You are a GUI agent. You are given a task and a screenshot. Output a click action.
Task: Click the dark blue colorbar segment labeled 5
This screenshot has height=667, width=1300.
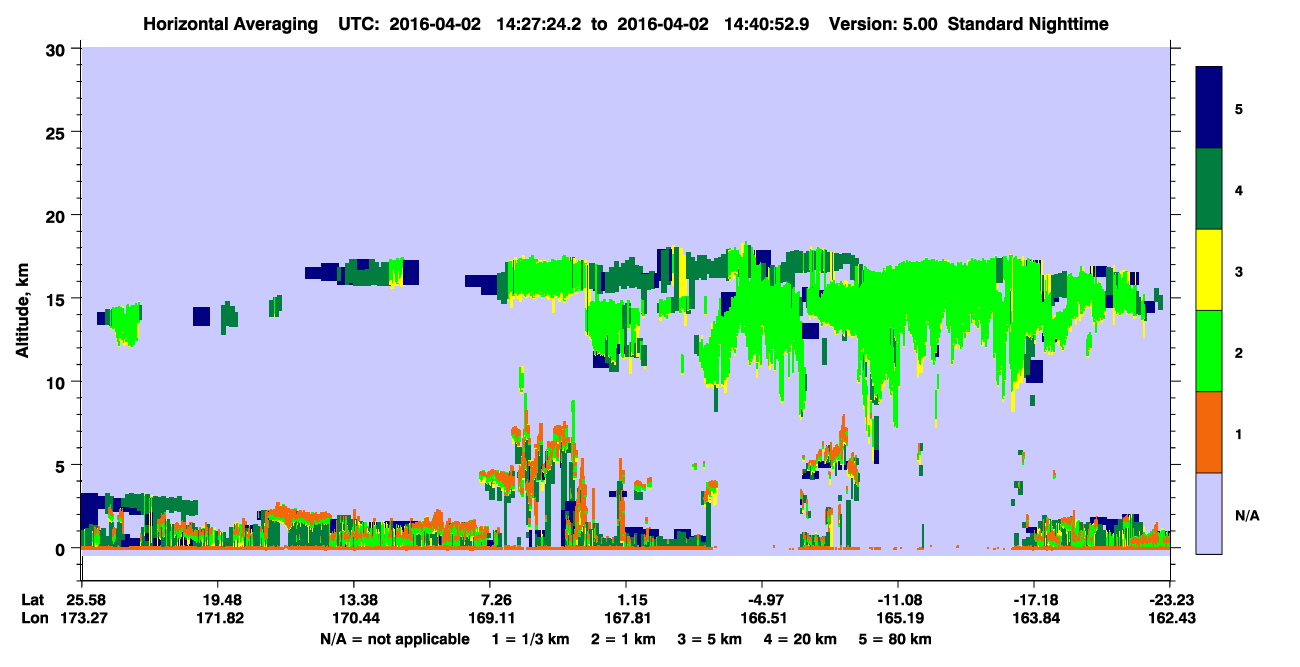pos(1209,108)
